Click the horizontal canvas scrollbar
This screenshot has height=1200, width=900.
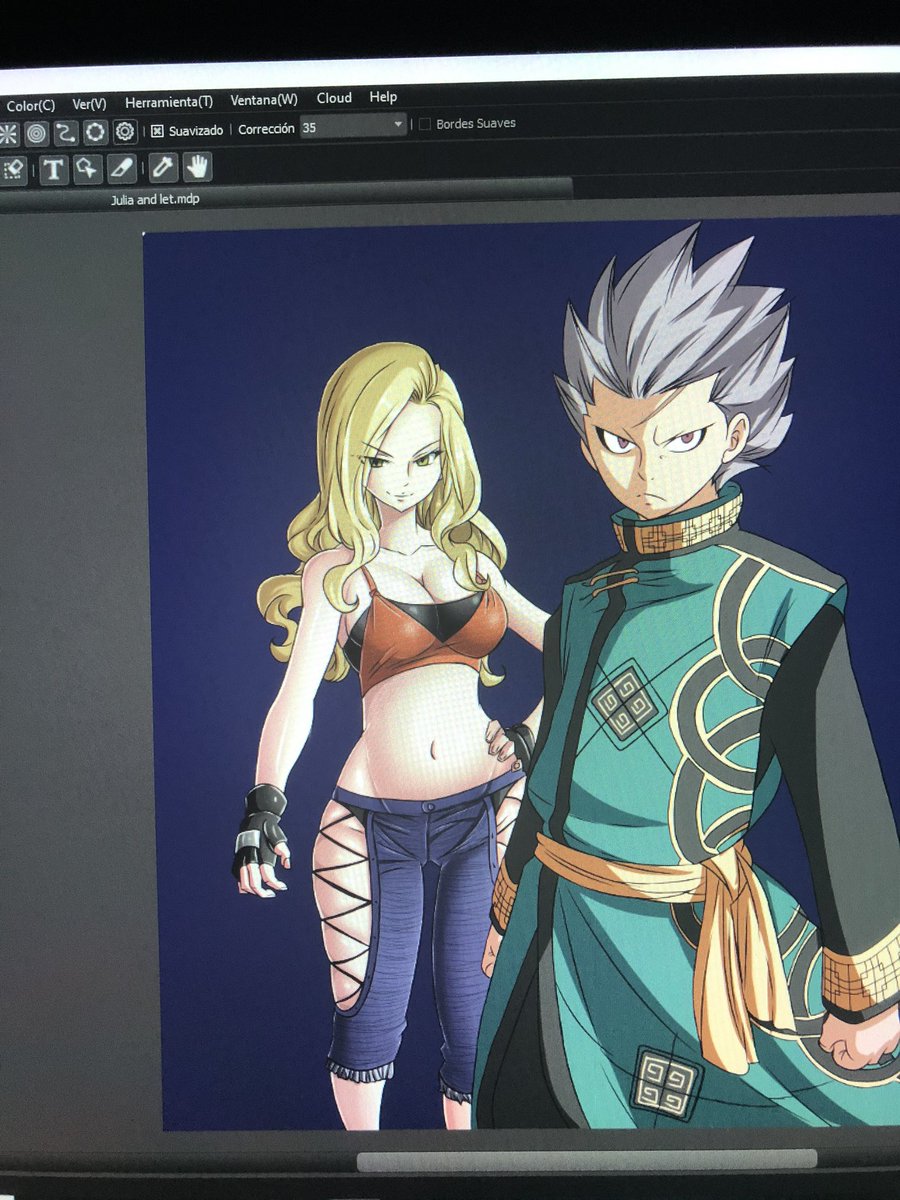click(586, 1160)
